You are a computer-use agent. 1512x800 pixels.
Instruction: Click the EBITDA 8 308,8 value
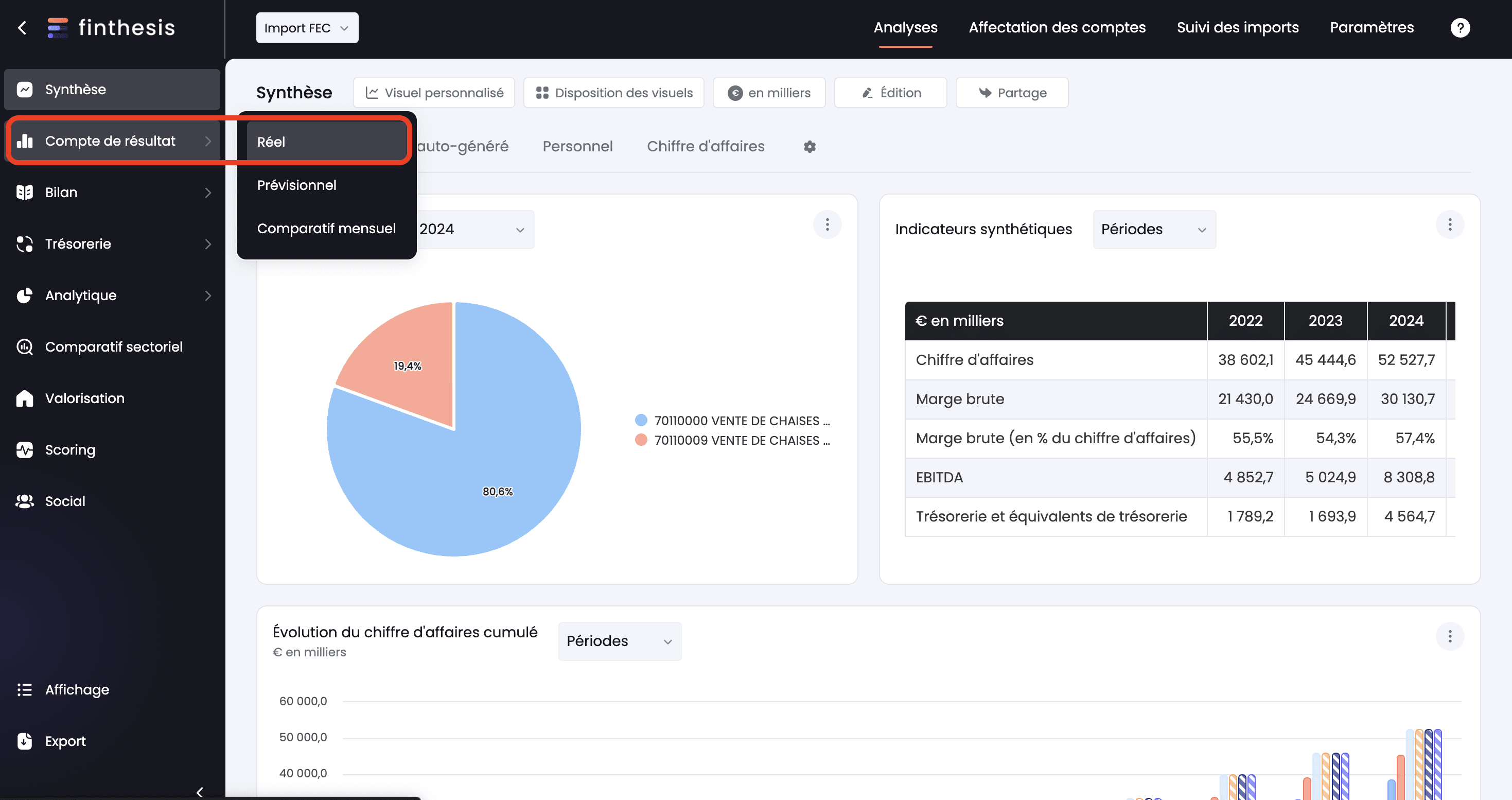(1409, 477)
